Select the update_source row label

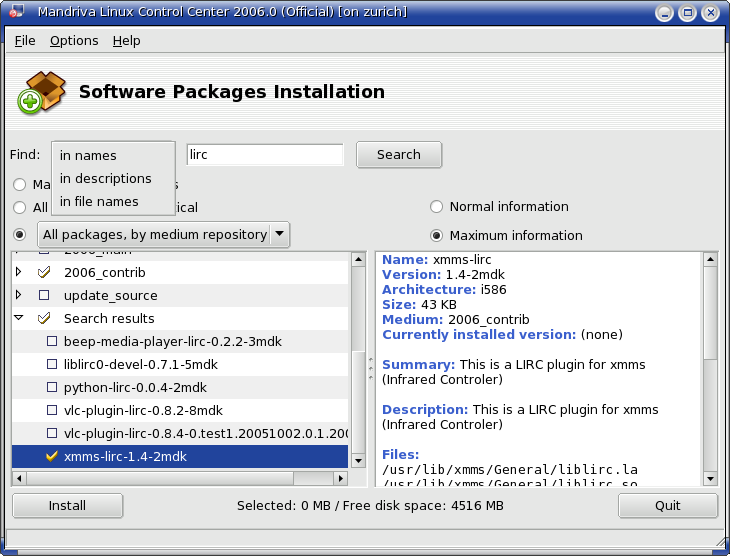111,296
